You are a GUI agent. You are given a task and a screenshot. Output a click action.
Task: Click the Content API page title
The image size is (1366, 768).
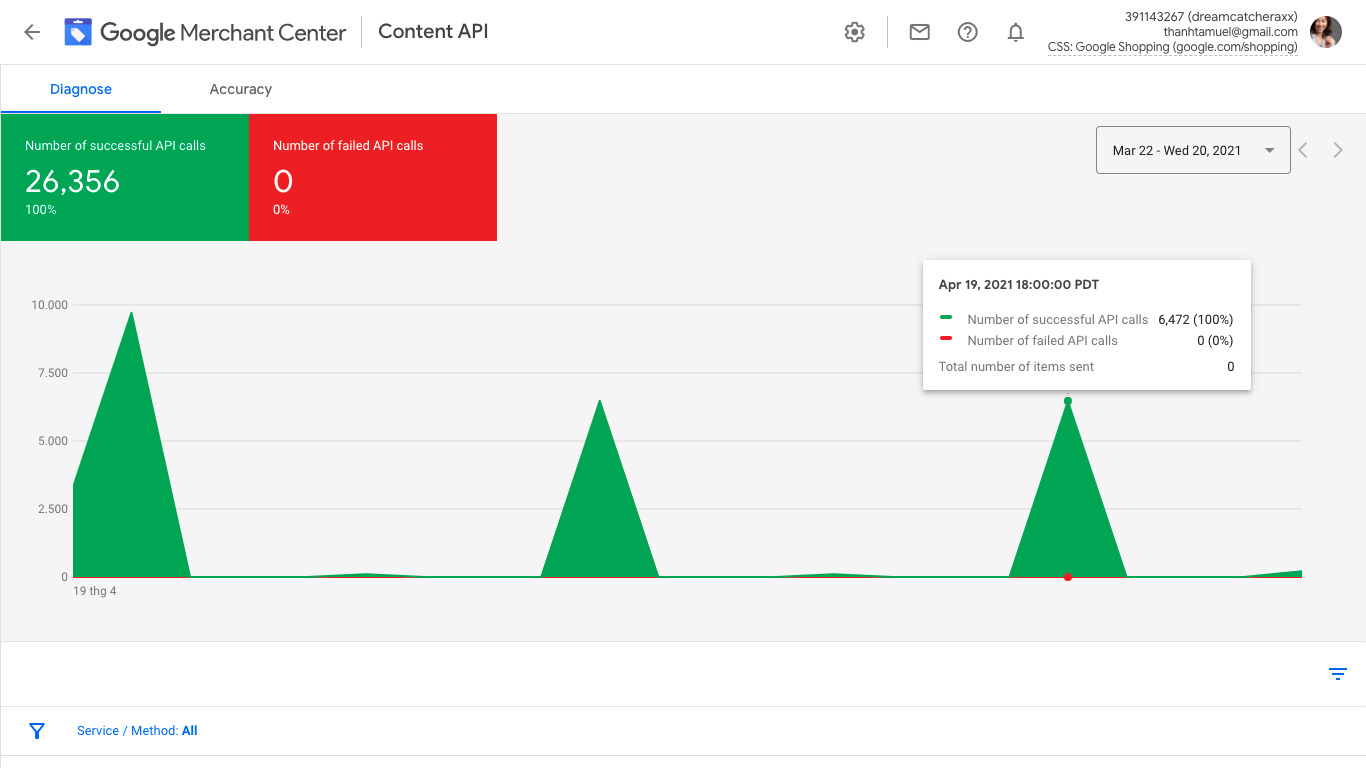tap(433, 31)
